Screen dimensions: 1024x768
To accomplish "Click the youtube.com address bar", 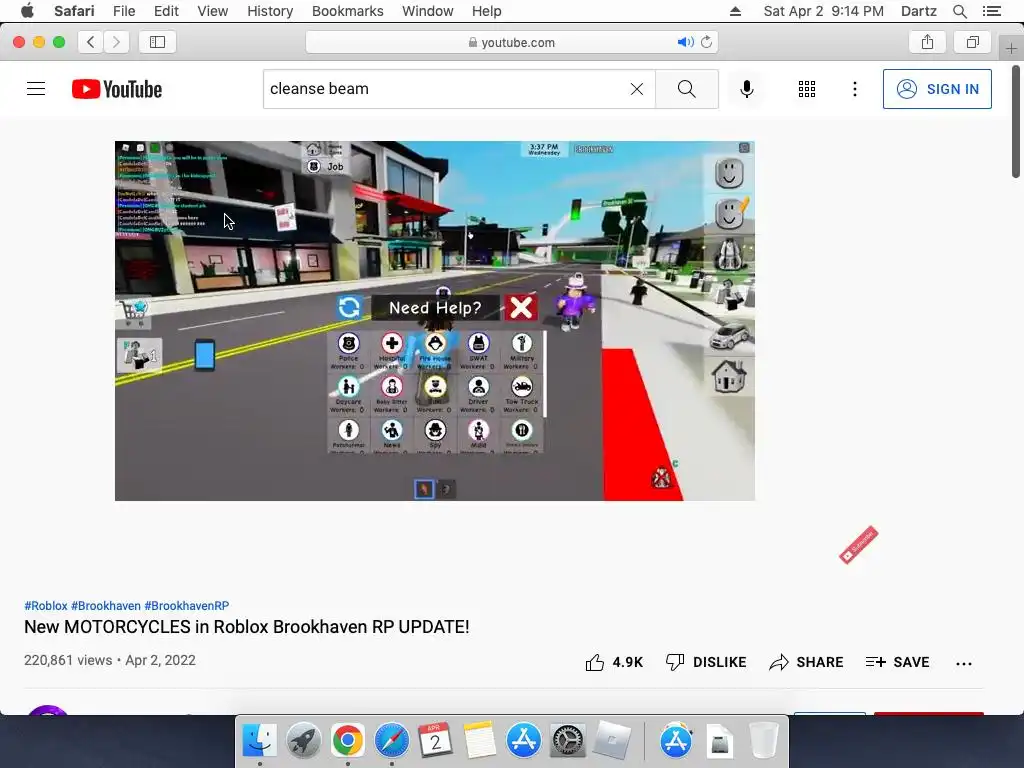I will coord(511,42).
